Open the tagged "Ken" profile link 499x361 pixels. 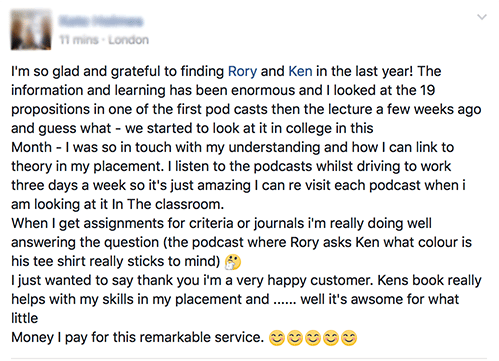300,71
